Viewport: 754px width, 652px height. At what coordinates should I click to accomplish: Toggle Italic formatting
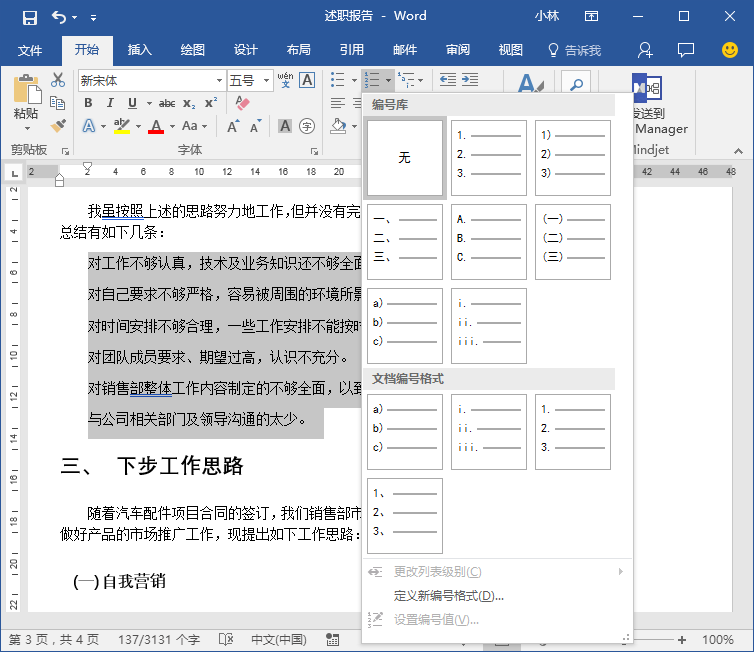[110, 103]
